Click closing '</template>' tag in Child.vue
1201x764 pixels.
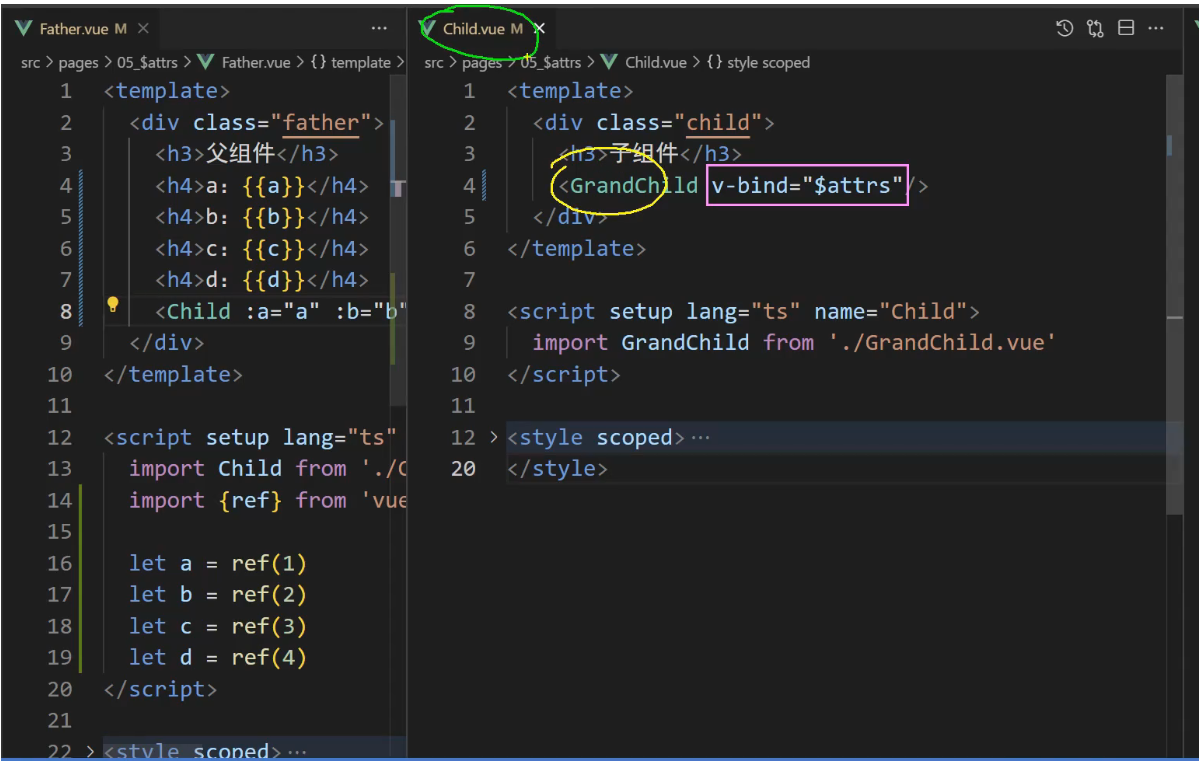coord(576,248)
